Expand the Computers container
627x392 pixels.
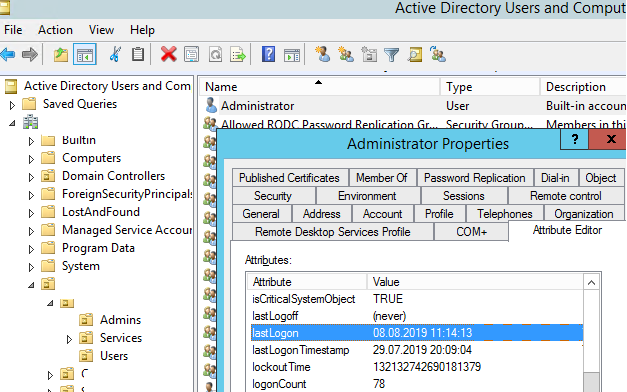coord(31,159)
